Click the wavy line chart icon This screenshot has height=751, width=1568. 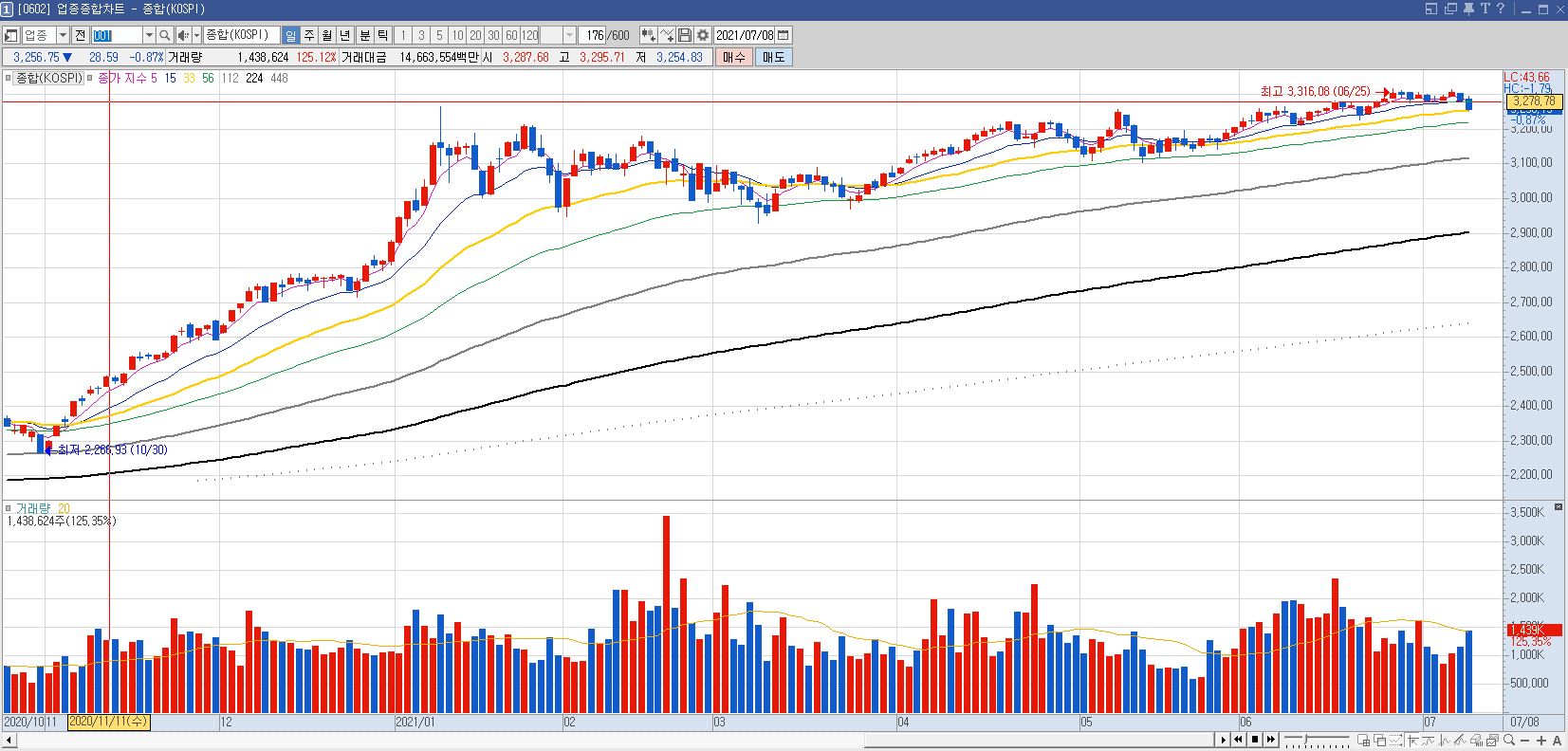(1428, 740)
